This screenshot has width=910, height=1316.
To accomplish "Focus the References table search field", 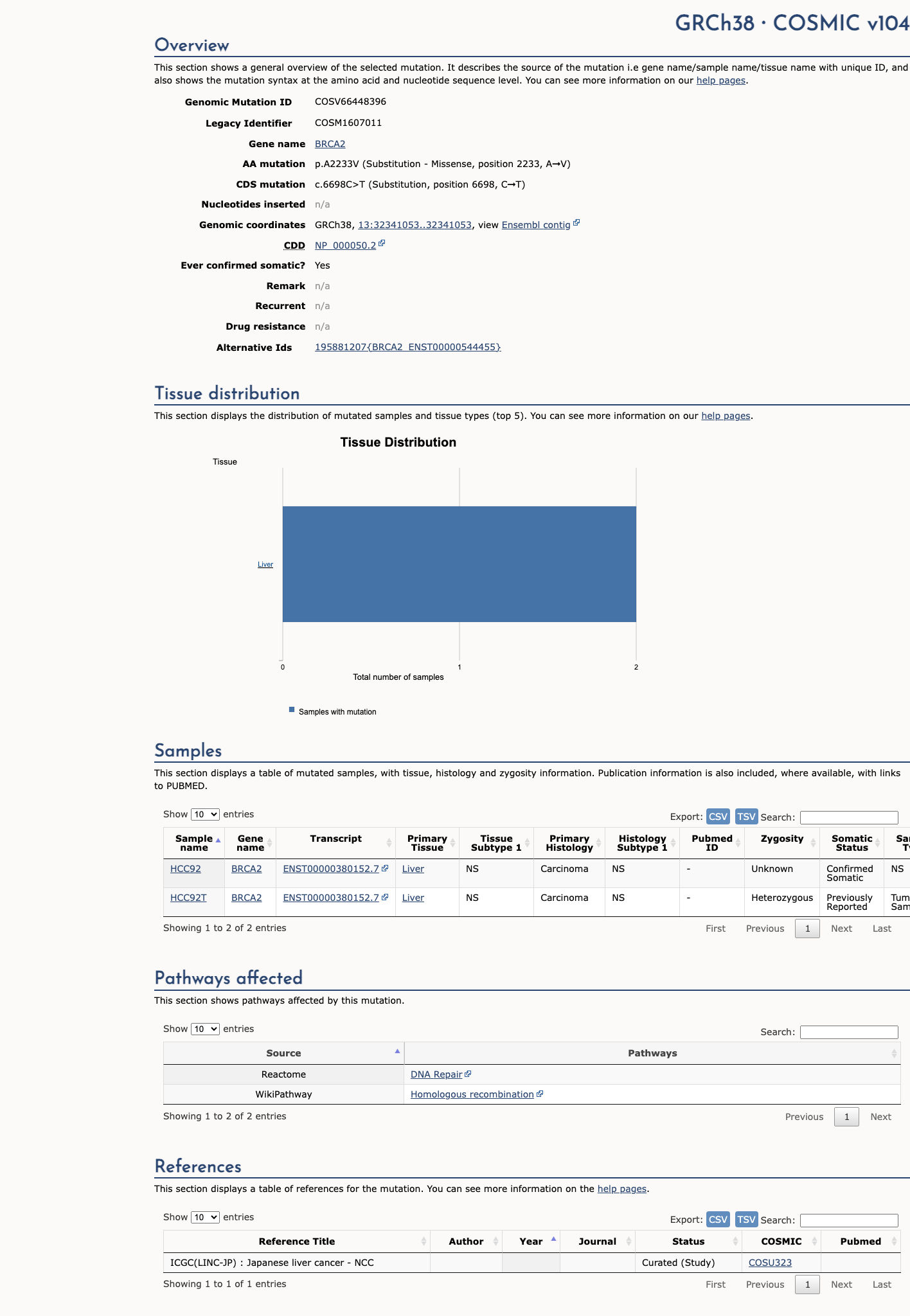I will coord(849,1220).
